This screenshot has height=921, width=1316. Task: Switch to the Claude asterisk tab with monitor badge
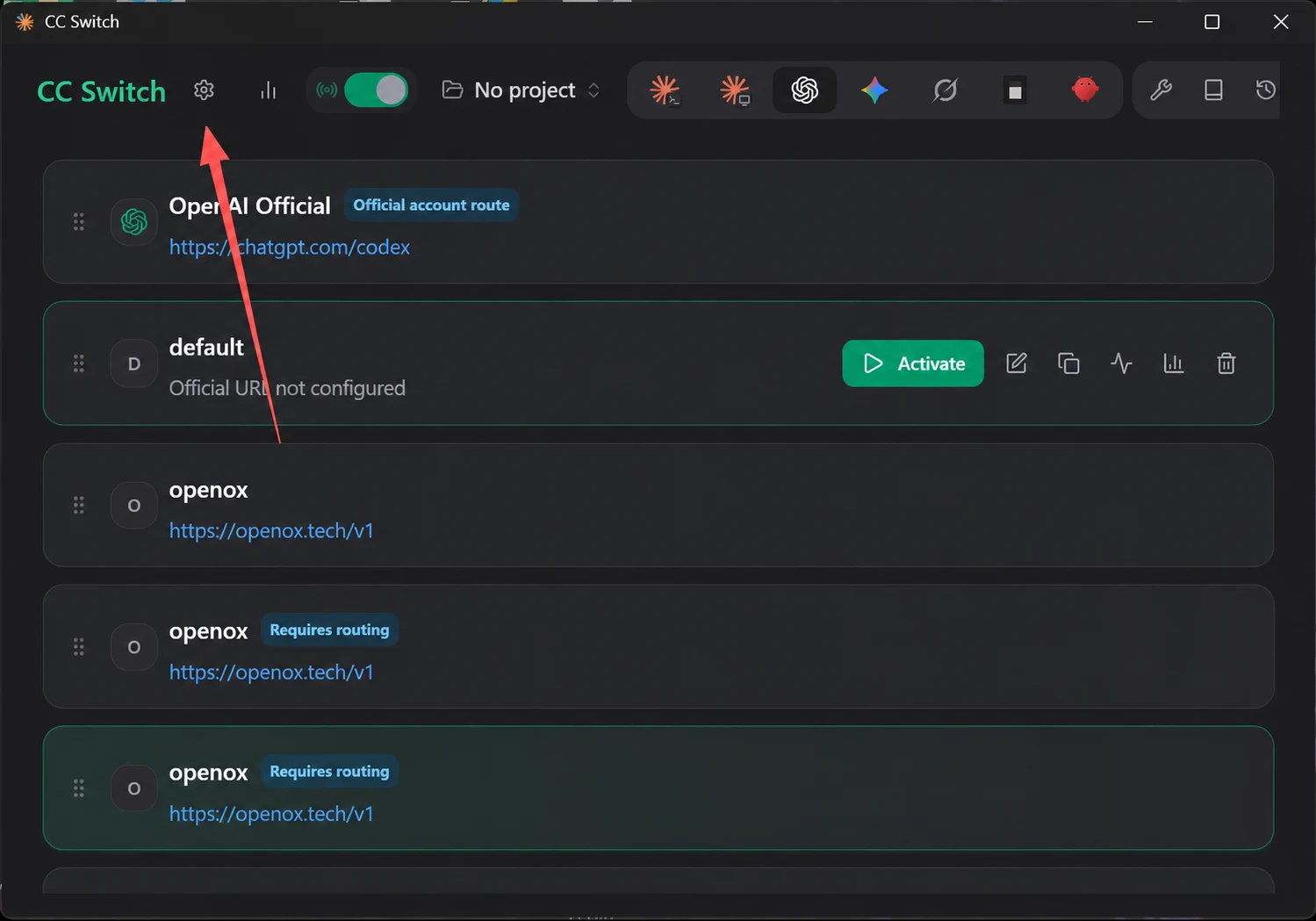point(735,90)
